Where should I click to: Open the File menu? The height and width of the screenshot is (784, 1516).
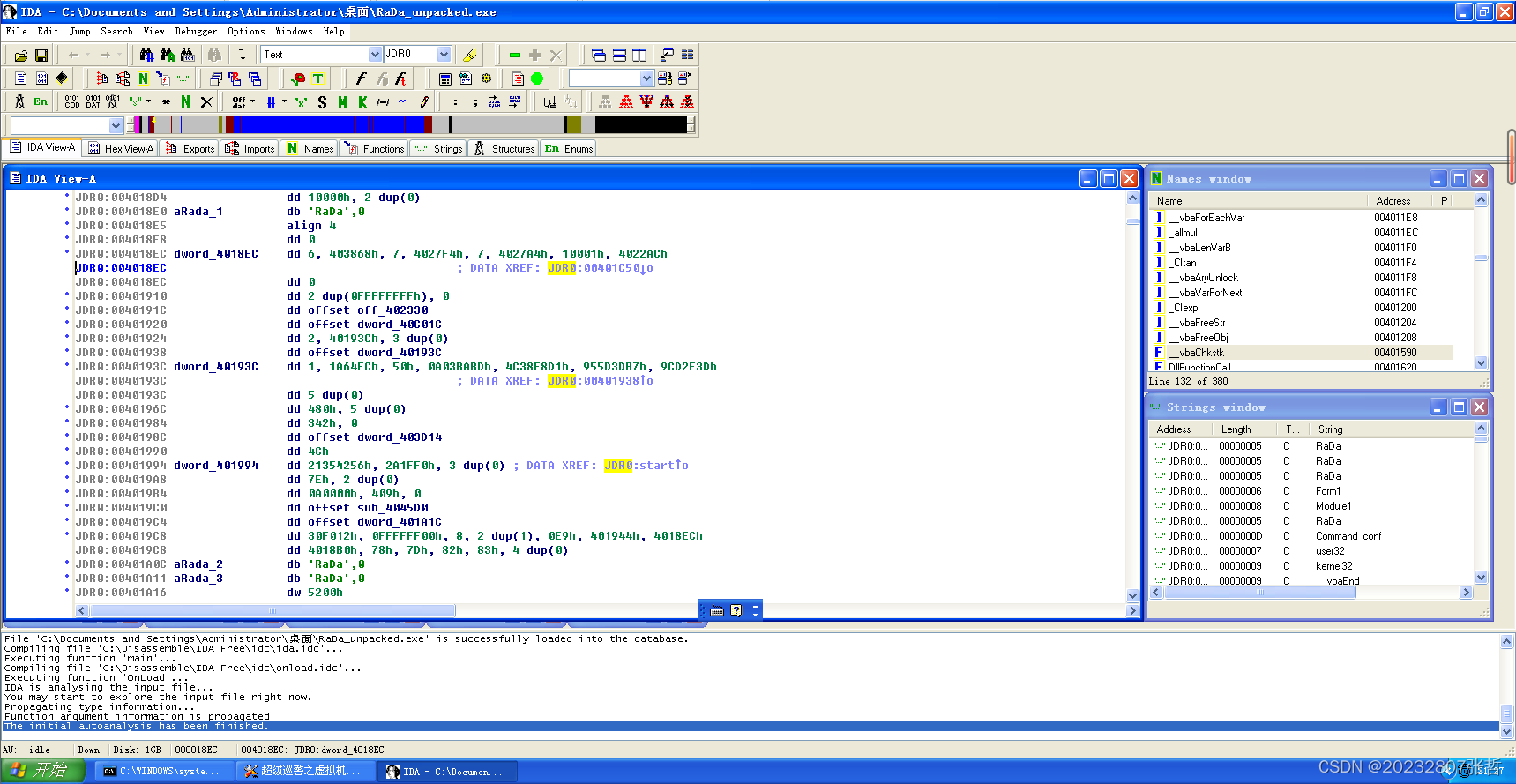17,31
